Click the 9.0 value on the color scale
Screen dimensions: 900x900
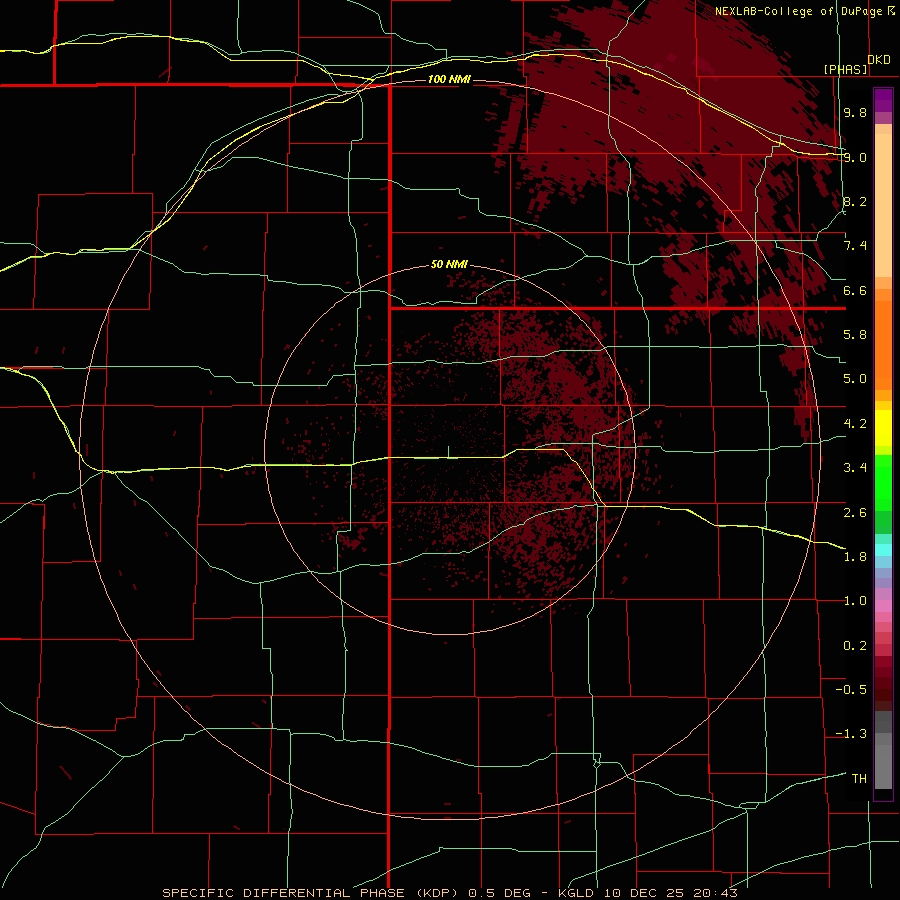(x=855, y=157)
